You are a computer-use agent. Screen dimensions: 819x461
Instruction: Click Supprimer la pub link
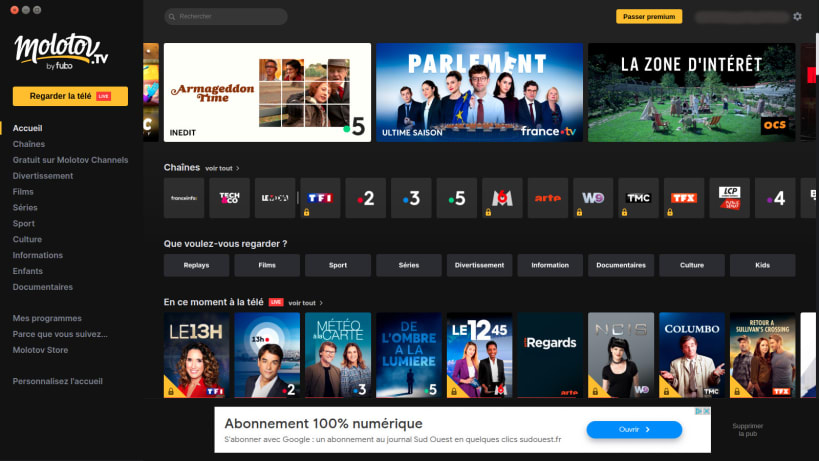click(747, 430)
